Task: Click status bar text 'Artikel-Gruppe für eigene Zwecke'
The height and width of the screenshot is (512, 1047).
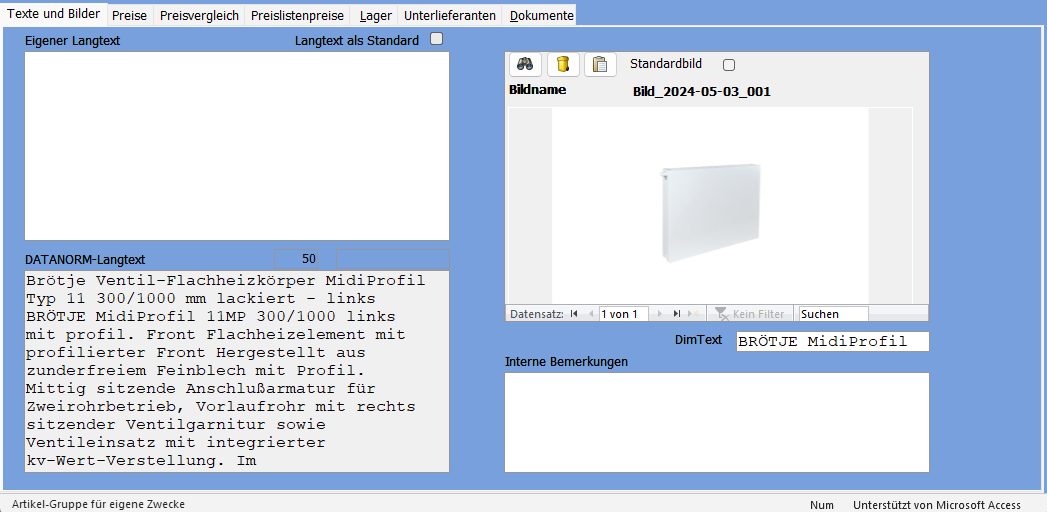Action: [x=98, y=505]
